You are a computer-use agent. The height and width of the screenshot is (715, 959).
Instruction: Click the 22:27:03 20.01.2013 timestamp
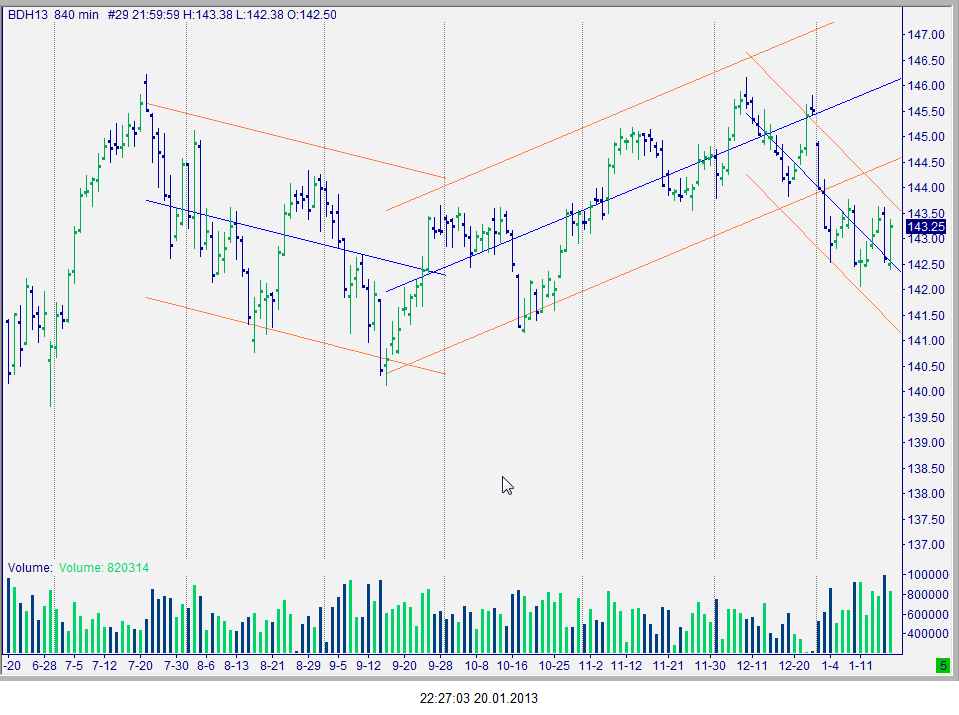(x=479, y=698)
